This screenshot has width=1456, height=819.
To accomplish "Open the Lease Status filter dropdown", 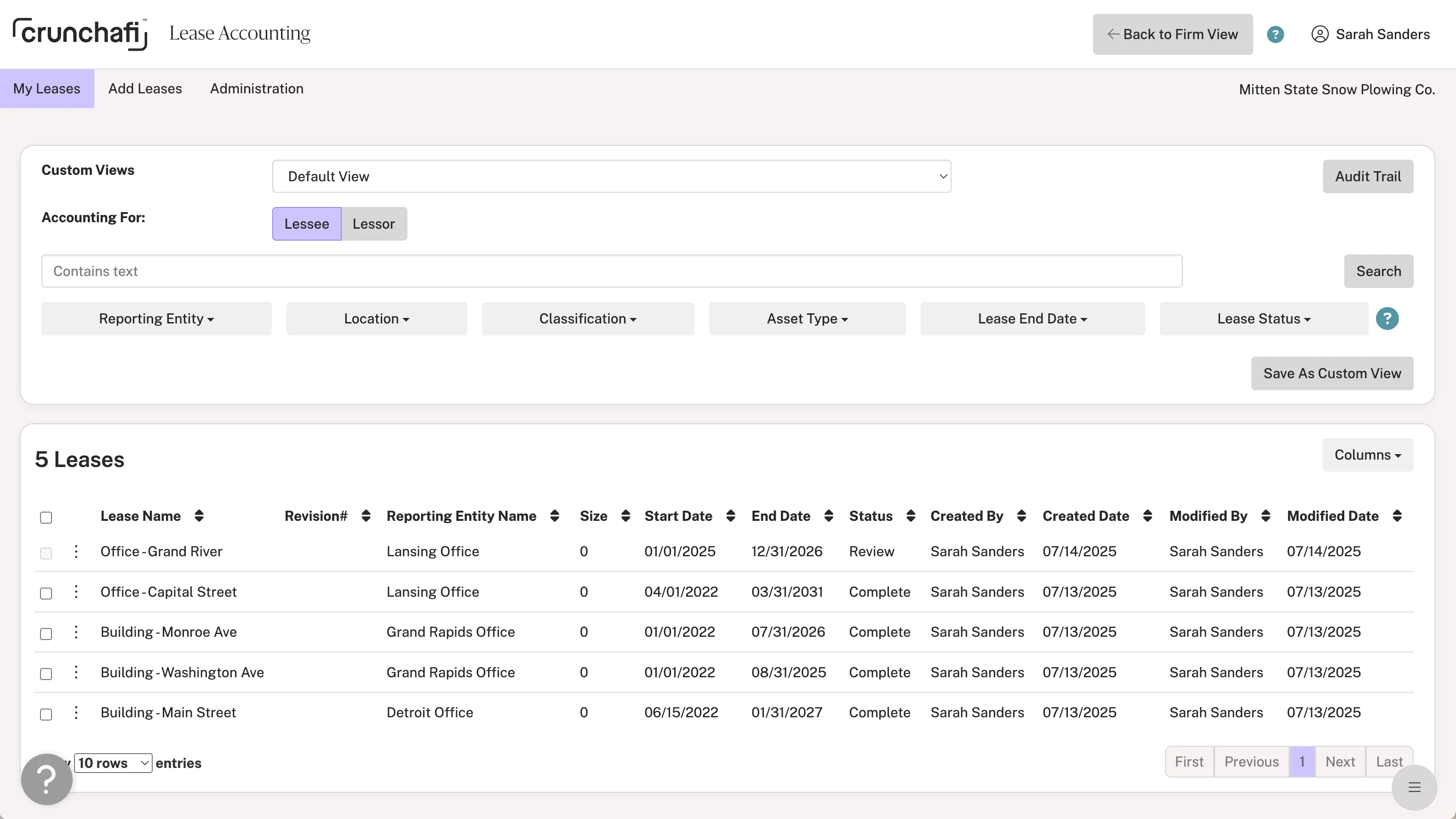I will [x=1263, y=318].
